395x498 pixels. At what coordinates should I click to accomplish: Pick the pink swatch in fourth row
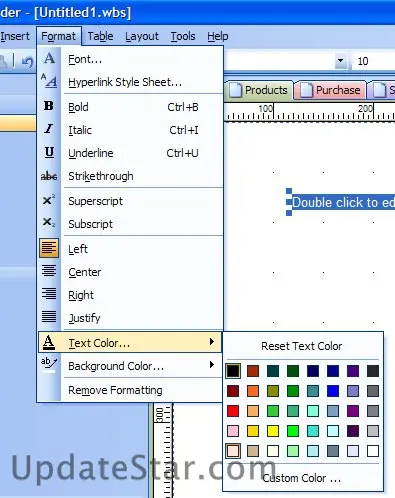(233, 431)
